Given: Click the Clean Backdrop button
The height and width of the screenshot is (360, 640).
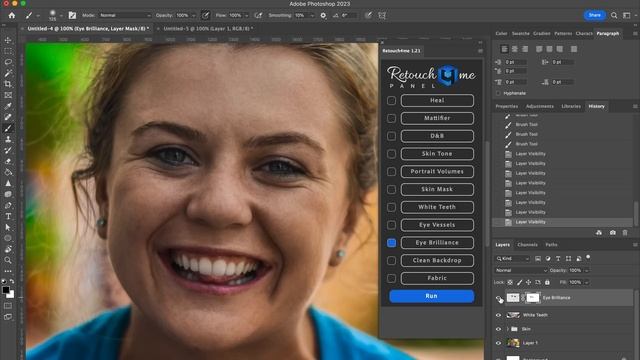Looking at the screenshot, I should point(437,260).
